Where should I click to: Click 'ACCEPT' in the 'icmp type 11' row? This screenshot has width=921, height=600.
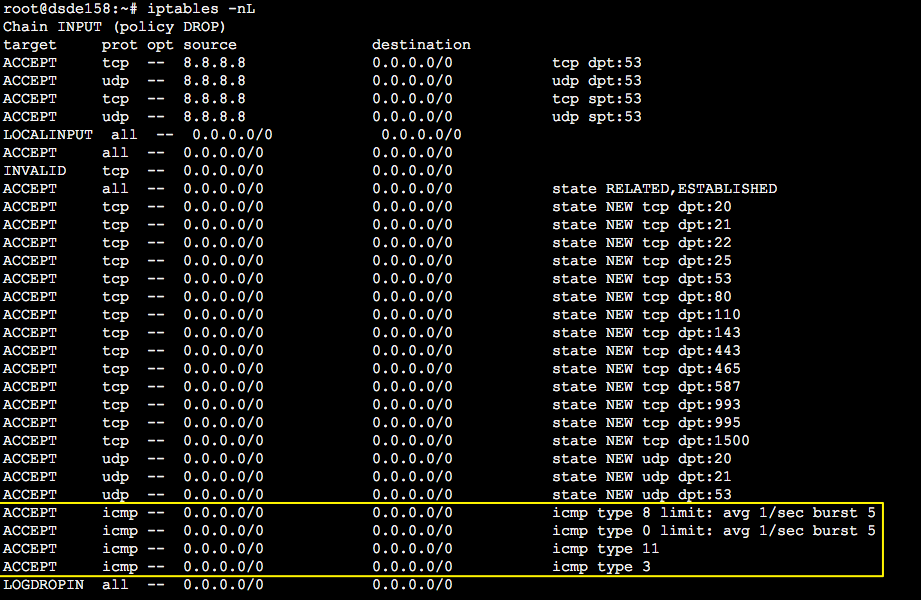[30, 549]
